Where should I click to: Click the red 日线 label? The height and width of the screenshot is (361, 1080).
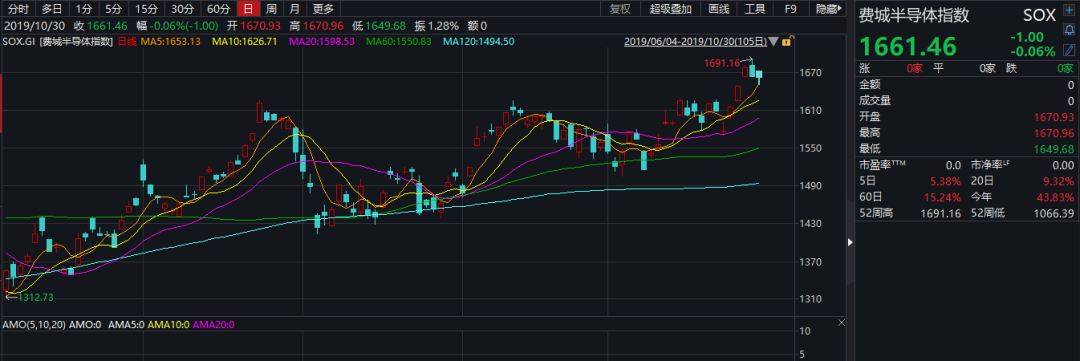click(x=127, y=41)
